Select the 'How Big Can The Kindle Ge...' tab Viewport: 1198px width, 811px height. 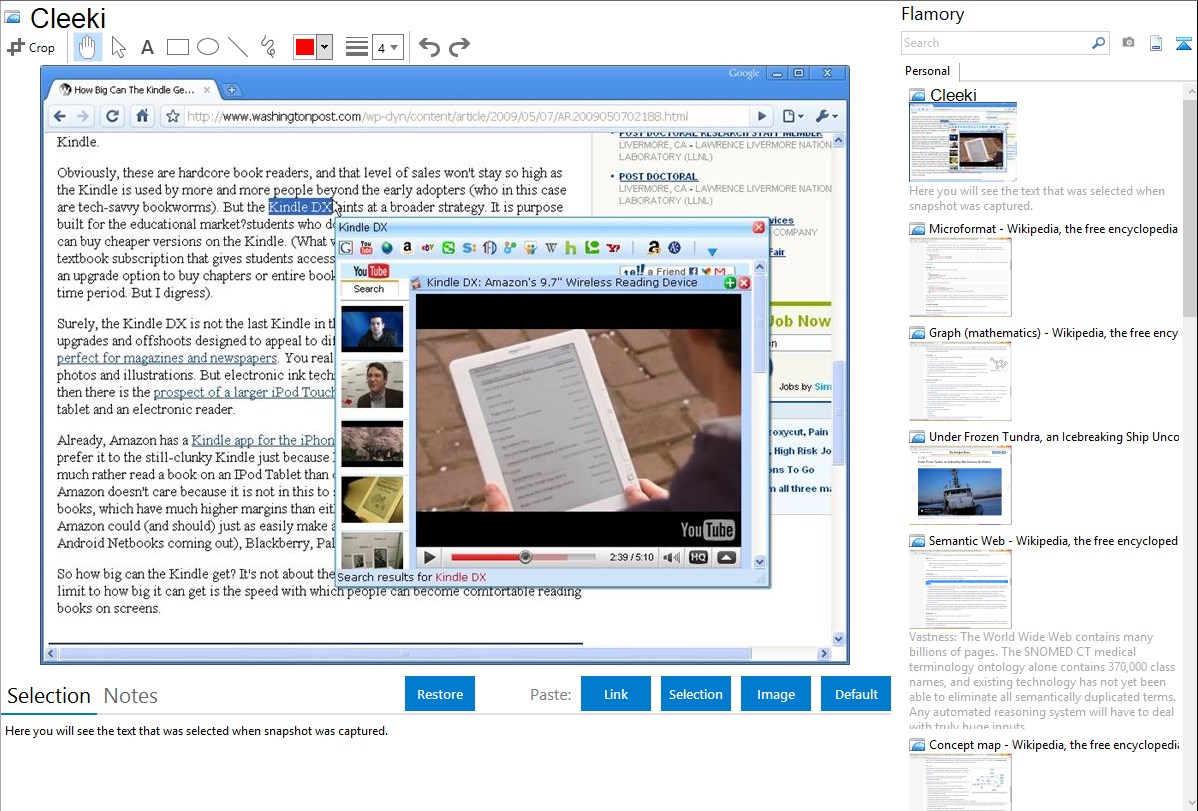[134, 89]
